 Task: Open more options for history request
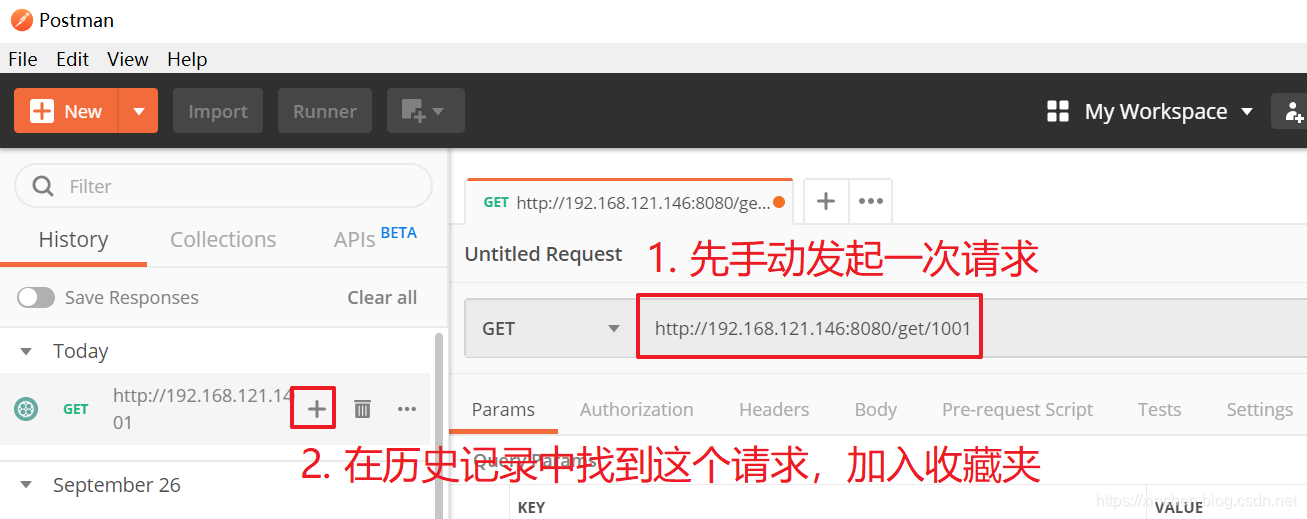pyautogui.click(x=406, y=408)
